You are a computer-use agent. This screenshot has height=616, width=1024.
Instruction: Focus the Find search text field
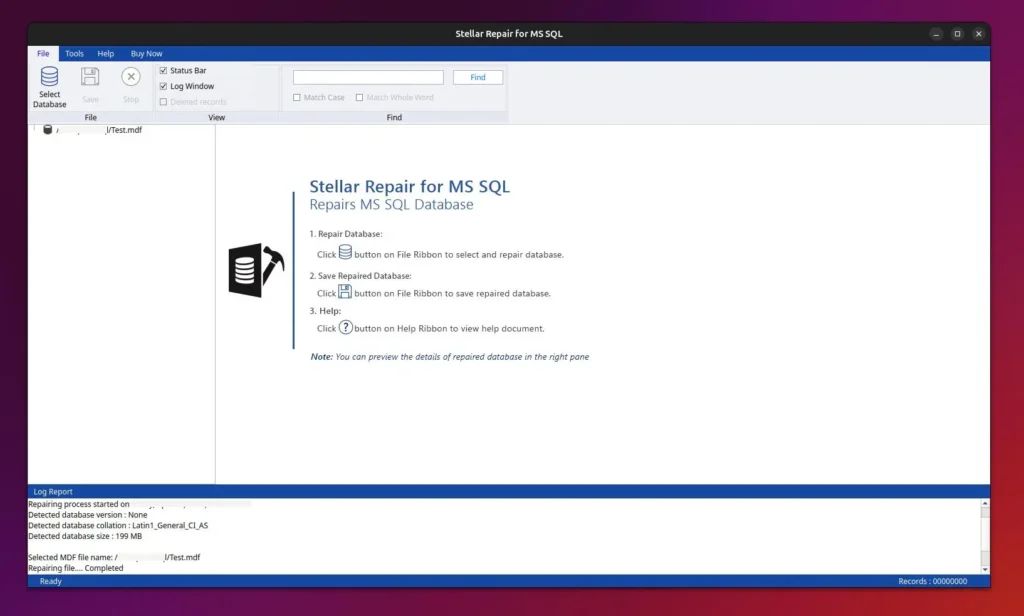[x=368, y=77]
